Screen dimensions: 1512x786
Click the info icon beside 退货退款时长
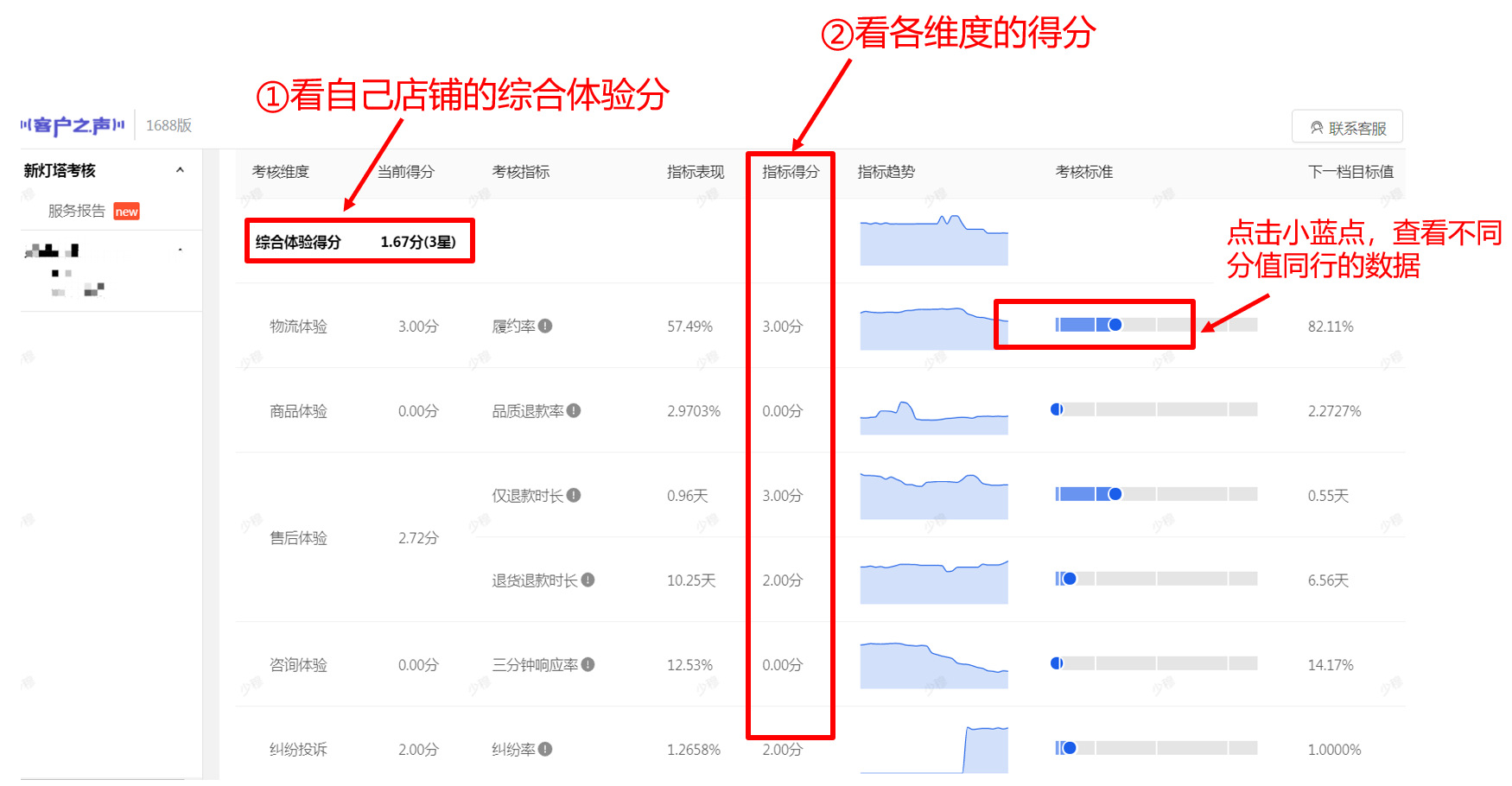click(588, 580)
